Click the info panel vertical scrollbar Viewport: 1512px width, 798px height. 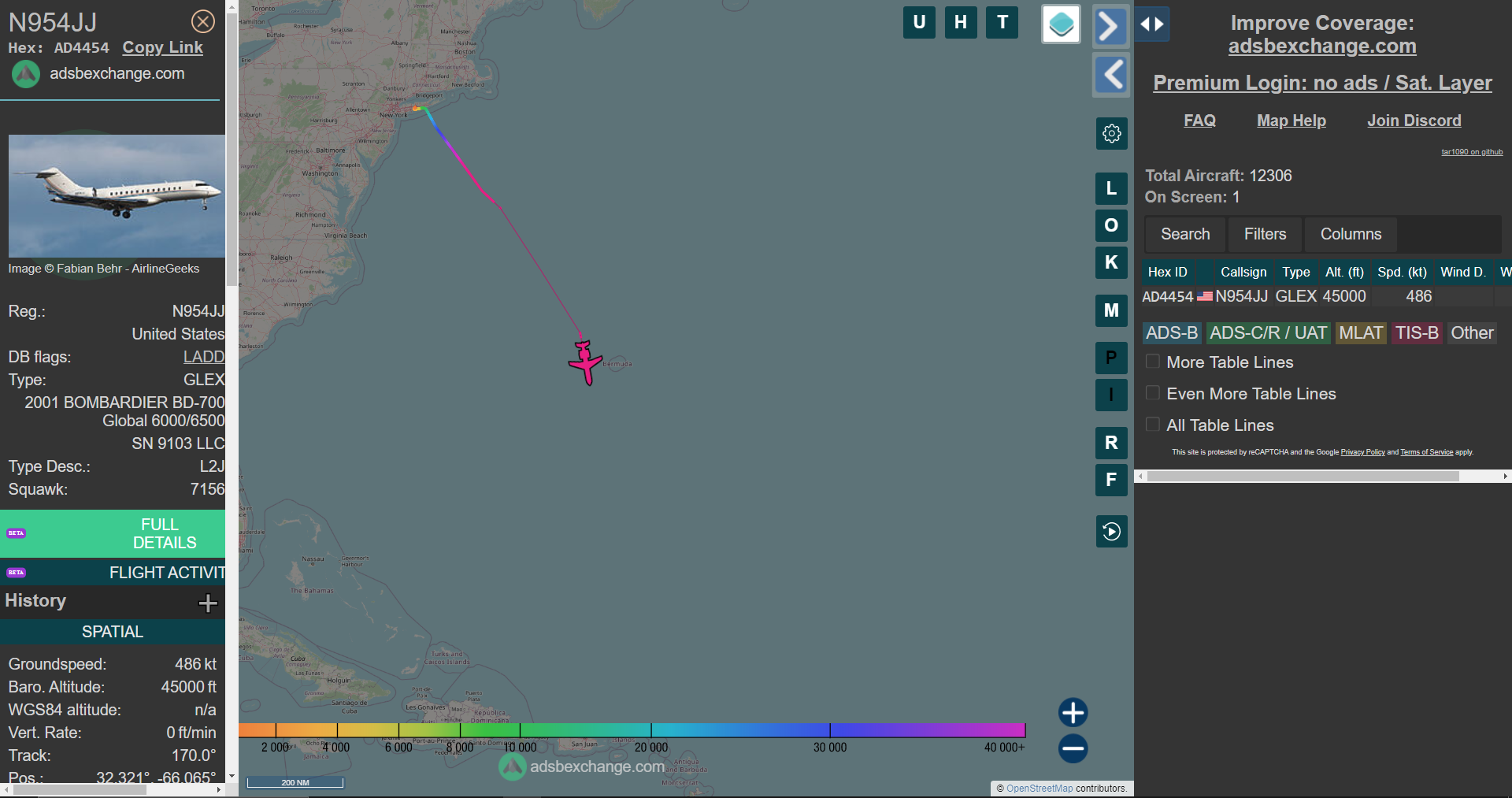click(x=232, y=150)
